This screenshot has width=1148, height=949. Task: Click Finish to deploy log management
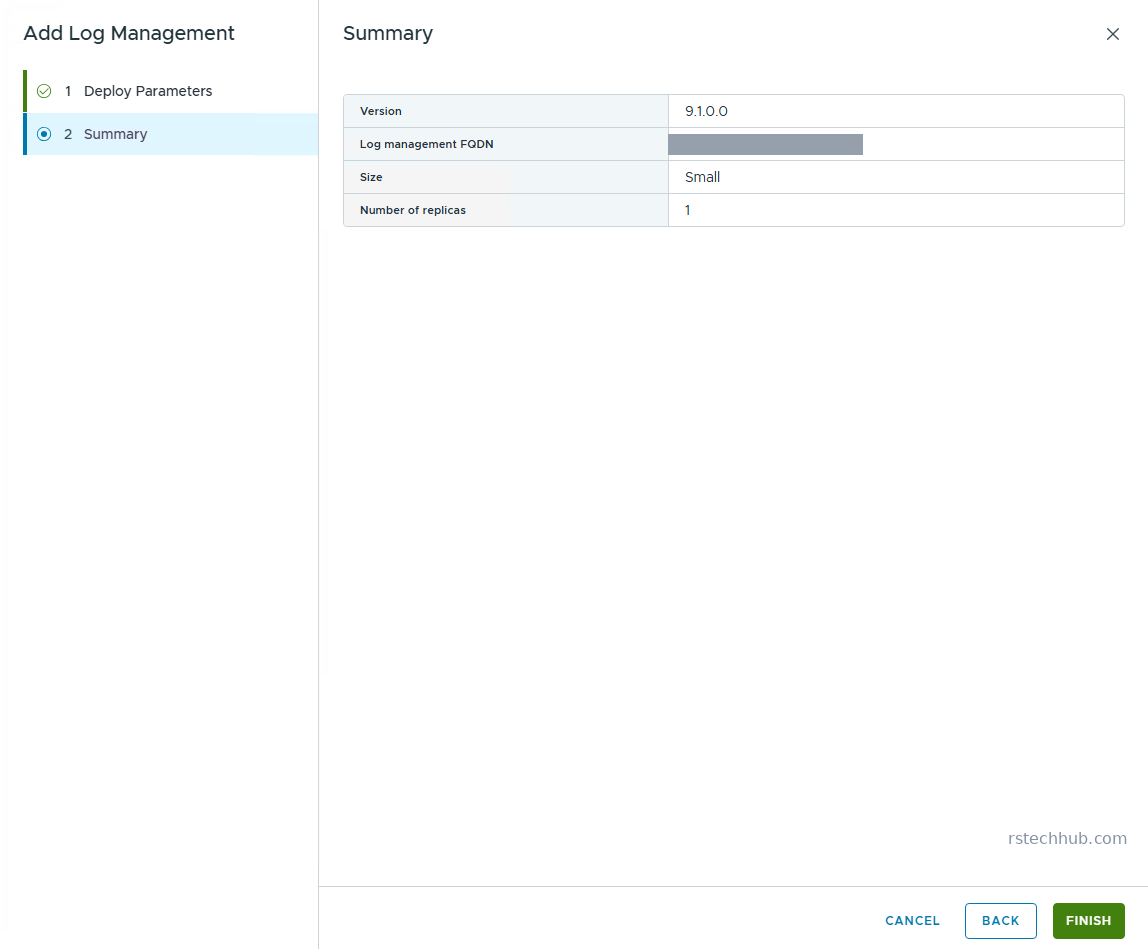[x=1088, y=920]
